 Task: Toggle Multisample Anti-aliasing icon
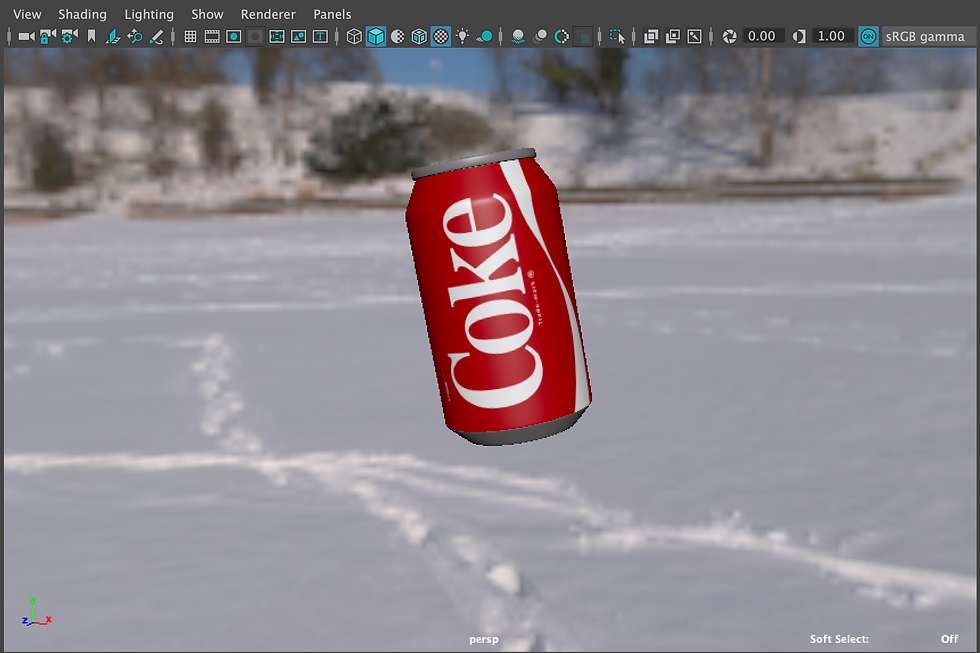pyautogui.click(x=562, y=36)
